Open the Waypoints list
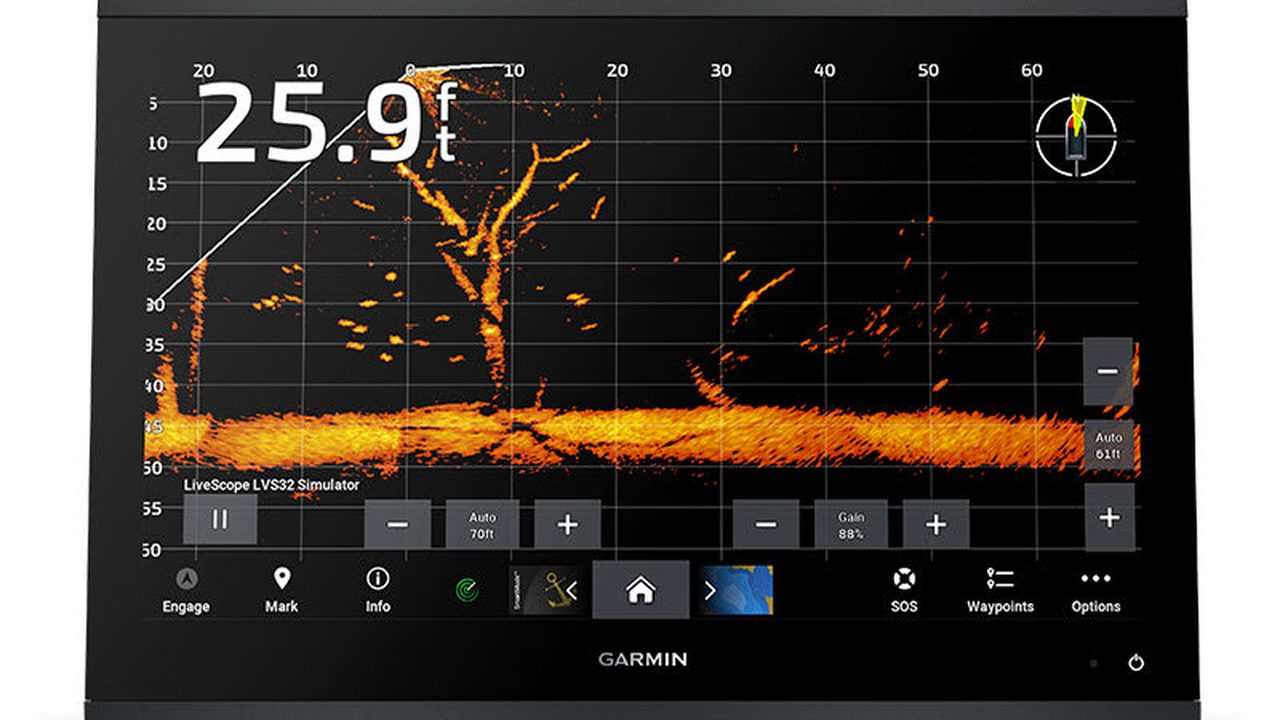 click(1000, 591)
